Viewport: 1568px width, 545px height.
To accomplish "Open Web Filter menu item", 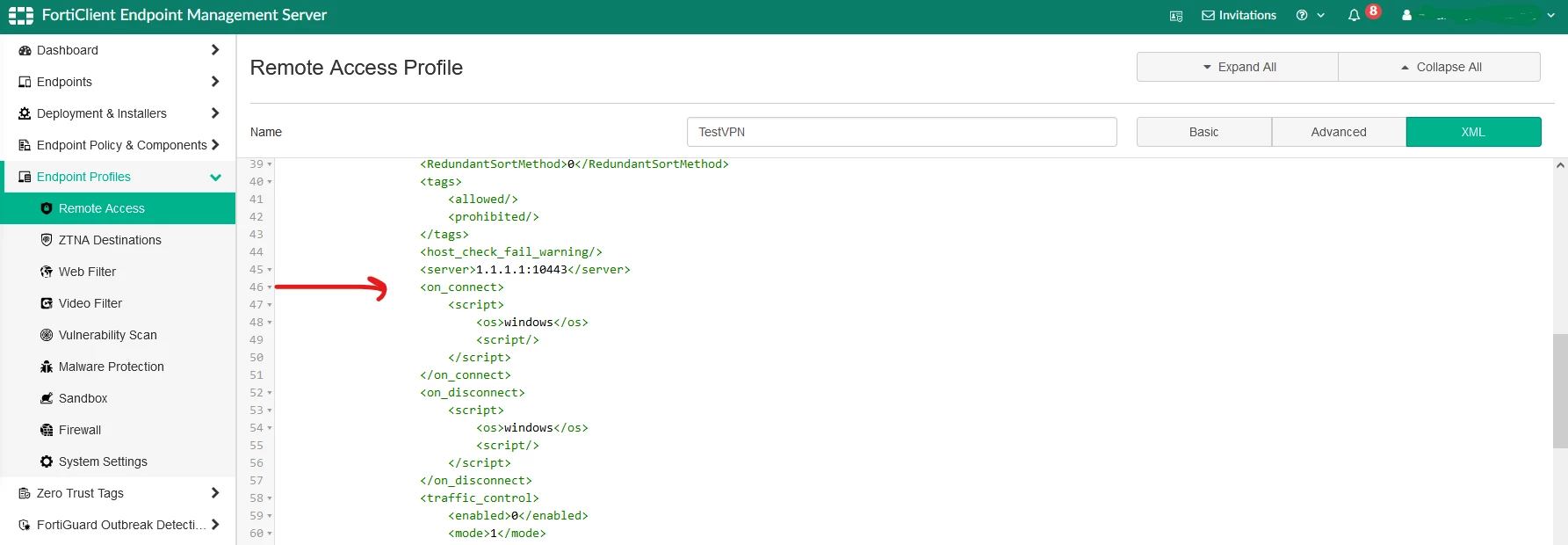I will 118,272.
